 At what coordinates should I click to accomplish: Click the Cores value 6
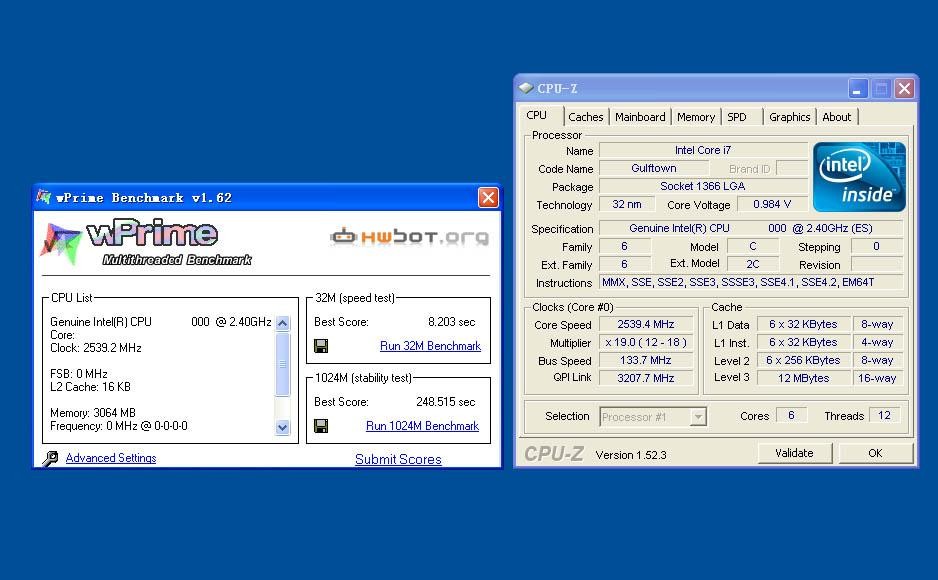(791, 415)
